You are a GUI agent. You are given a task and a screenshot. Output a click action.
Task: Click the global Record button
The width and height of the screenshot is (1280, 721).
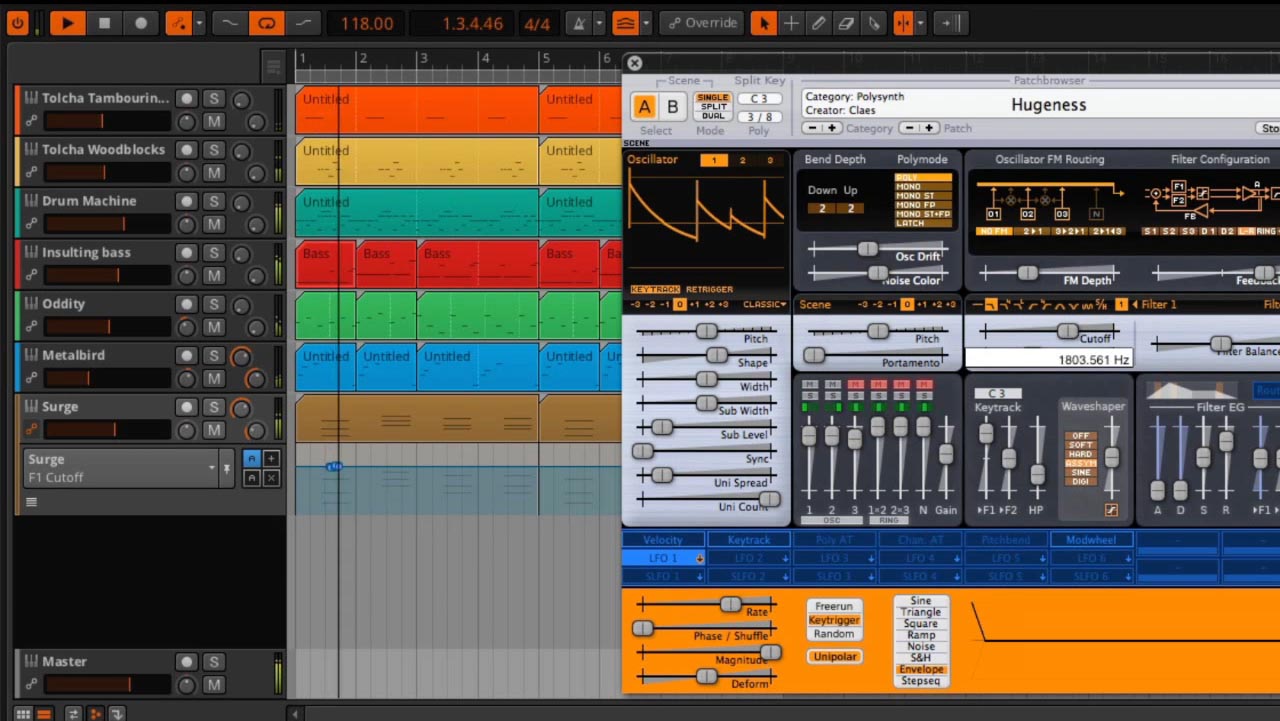click(x=141, y=23)
